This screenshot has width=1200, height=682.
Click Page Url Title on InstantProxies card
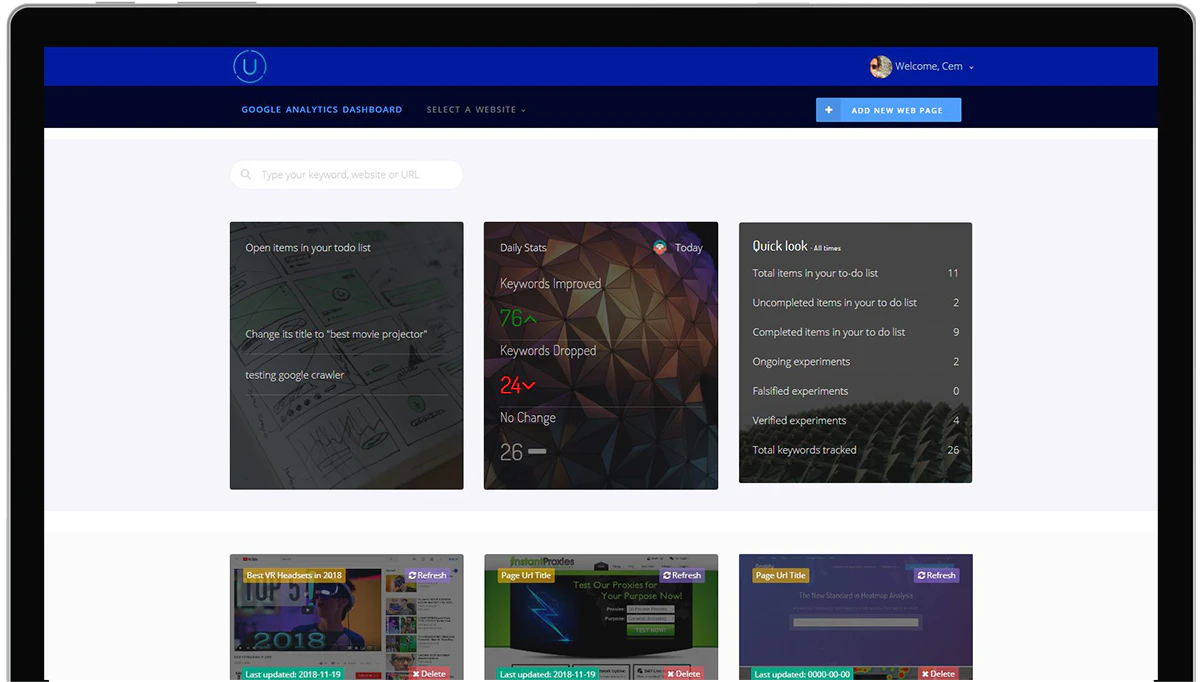tap(527, 575)
